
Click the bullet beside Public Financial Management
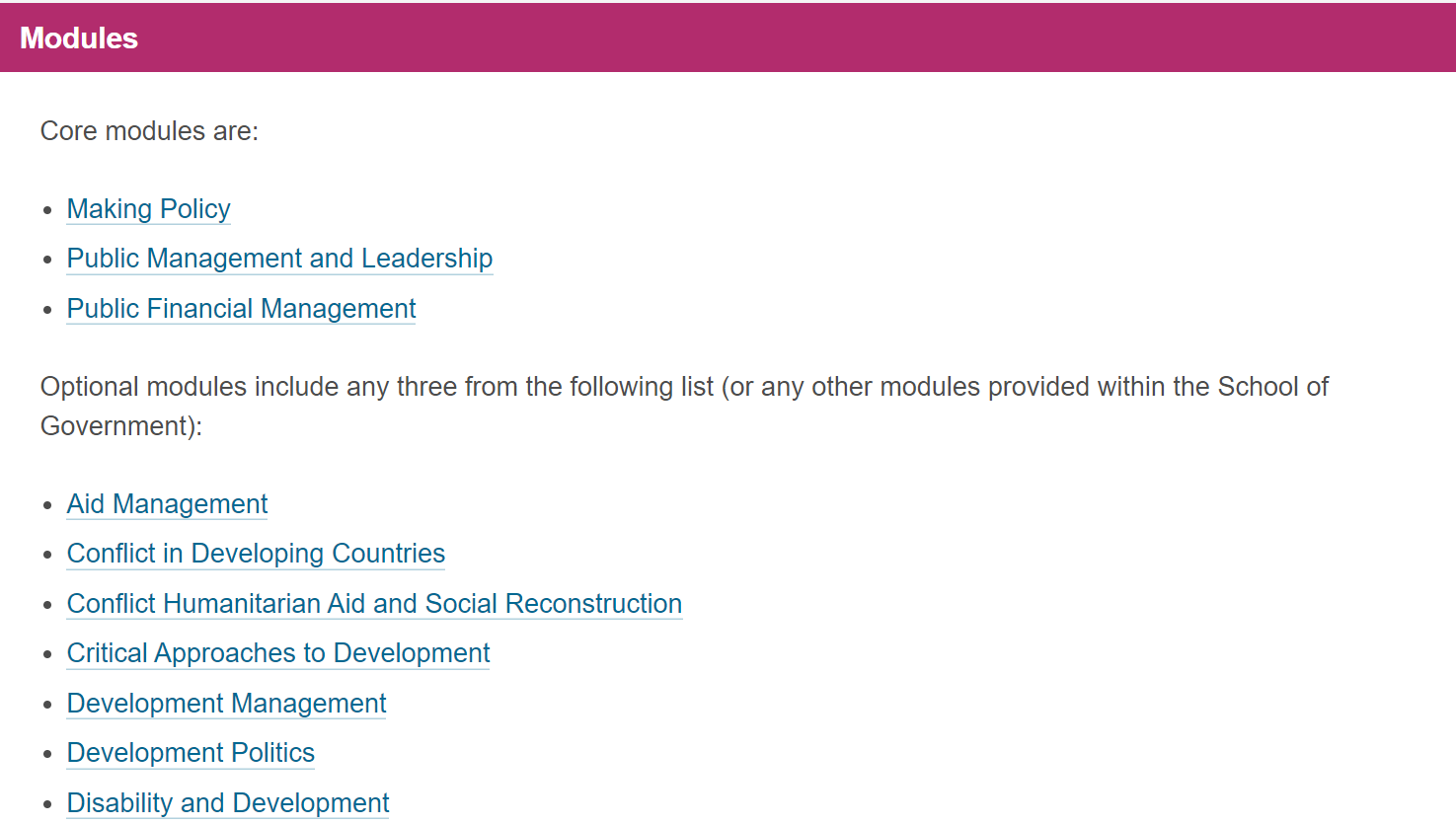tap(47, 310)
